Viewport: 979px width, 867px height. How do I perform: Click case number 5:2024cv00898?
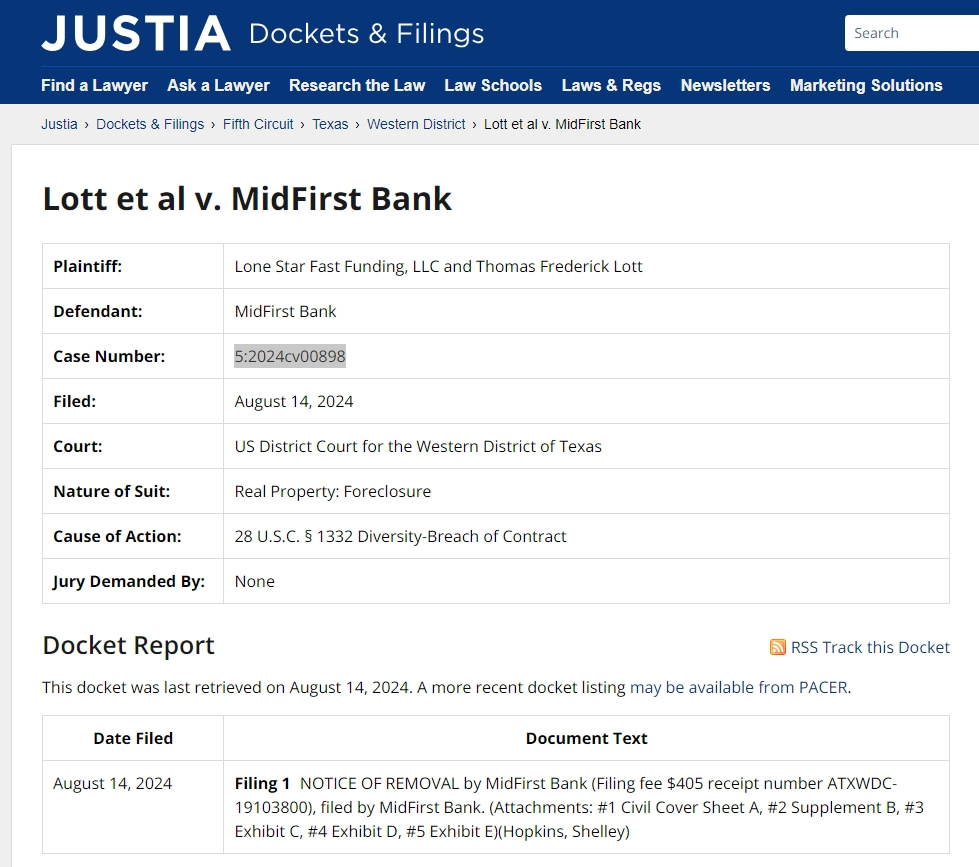coord(290,356)
